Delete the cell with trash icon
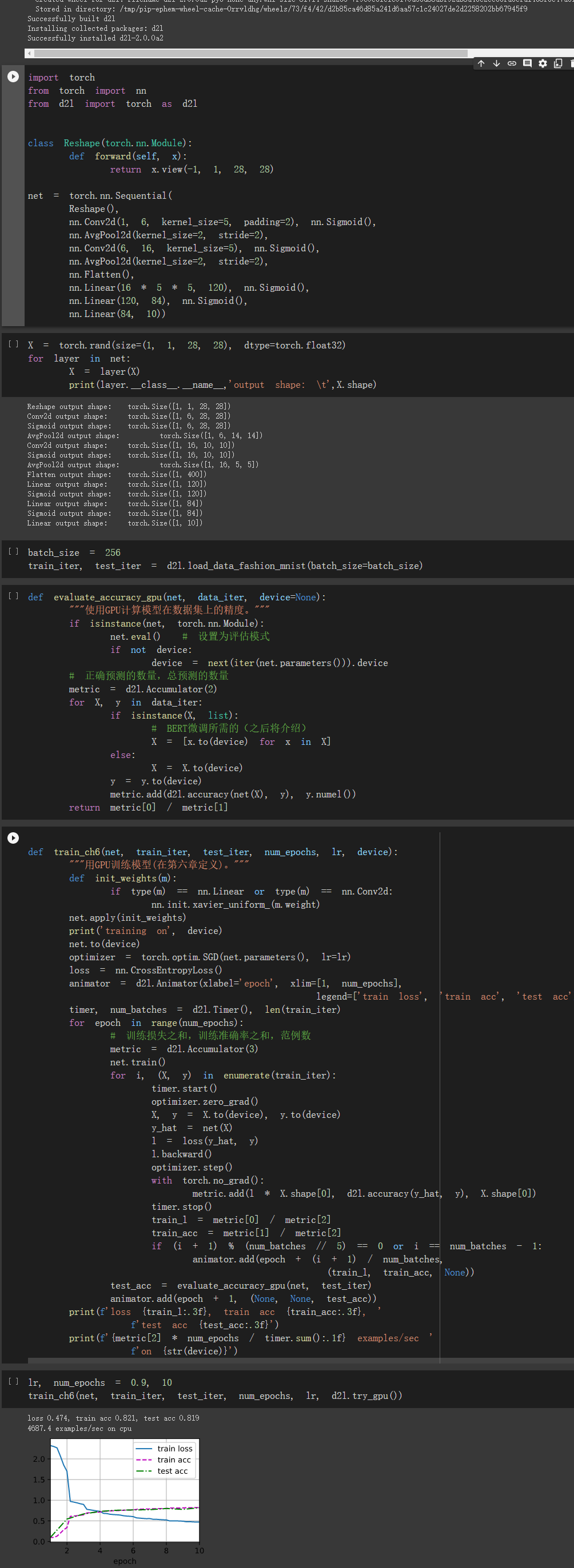This screenshot has height=1568, width=574. pos(571,63)
